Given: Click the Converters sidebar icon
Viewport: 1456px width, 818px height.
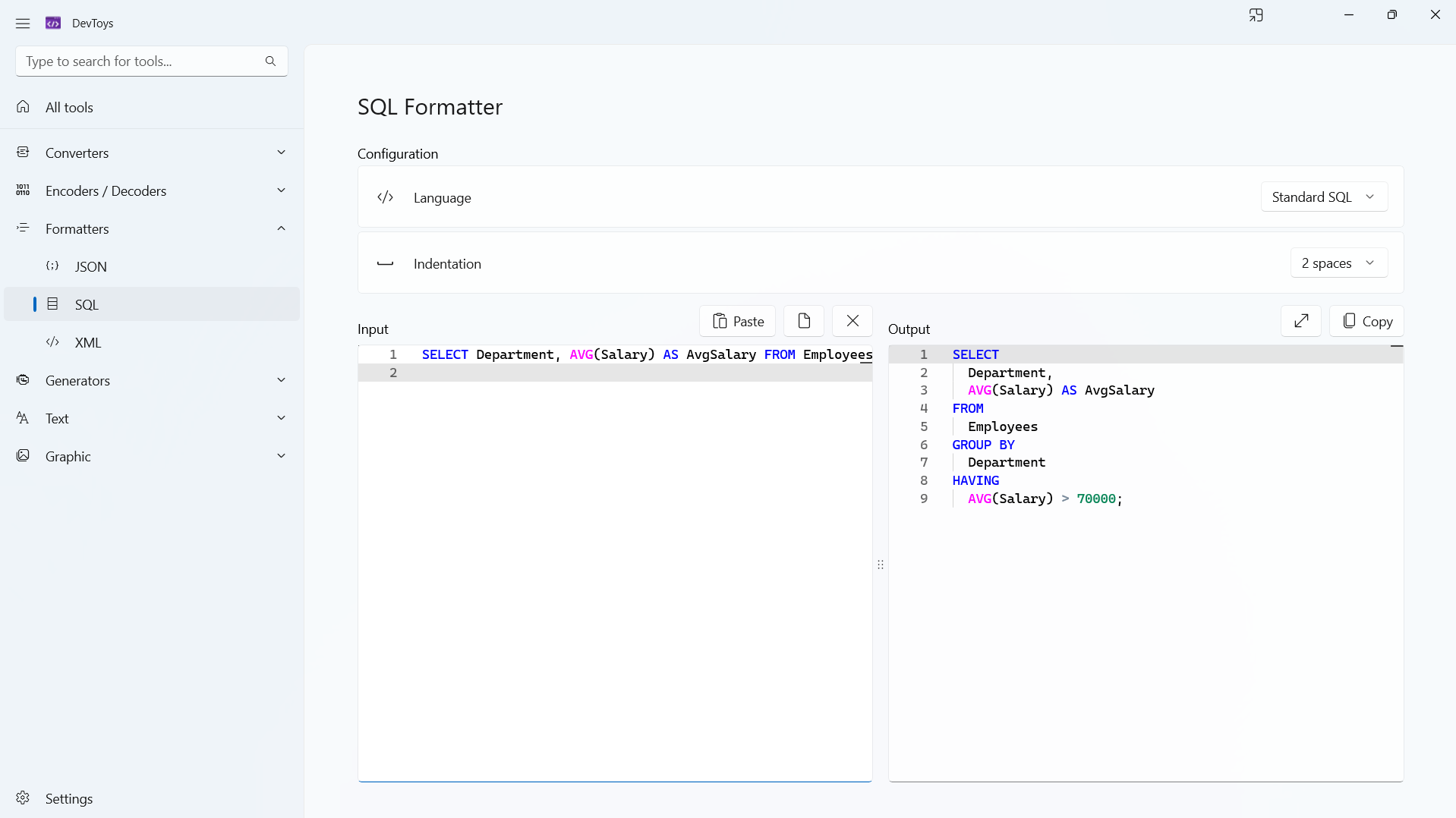Looking at the screenshot, I should [23, 153].
